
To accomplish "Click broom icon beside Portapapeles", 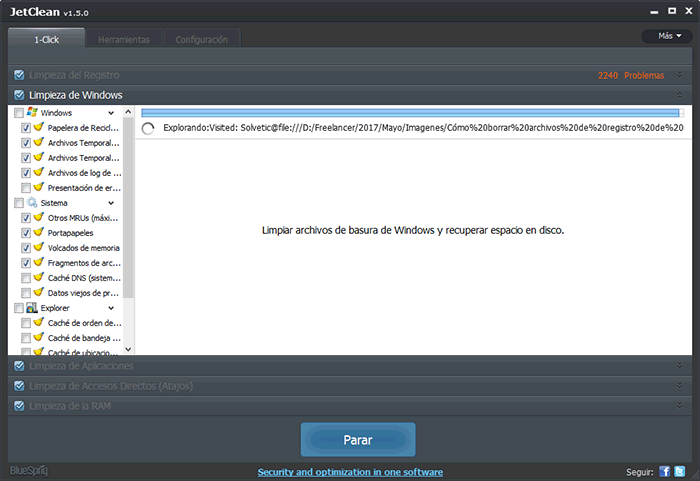I will click(39, 232).
